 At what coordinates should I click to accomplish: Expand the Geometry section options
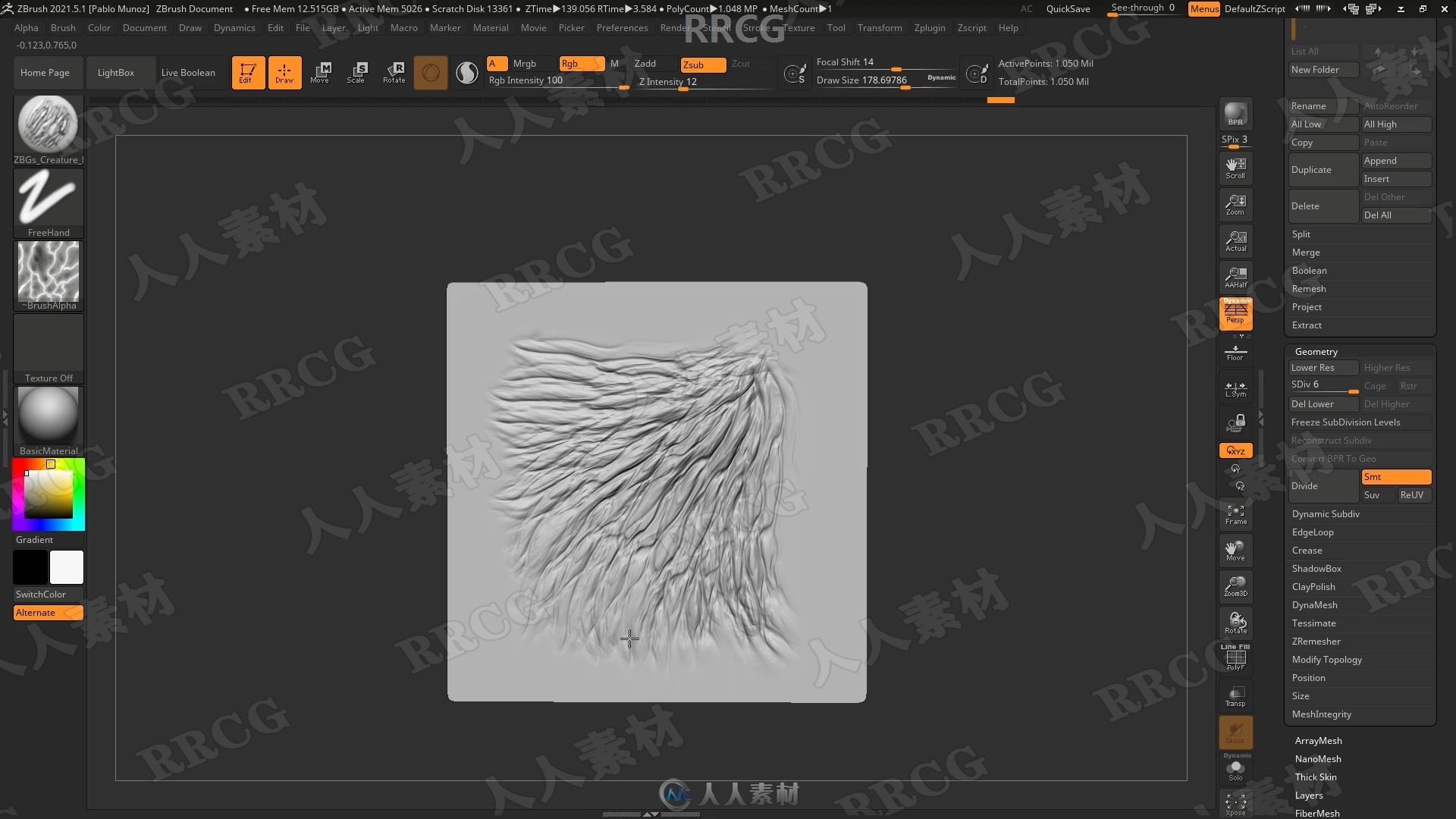1316,350
